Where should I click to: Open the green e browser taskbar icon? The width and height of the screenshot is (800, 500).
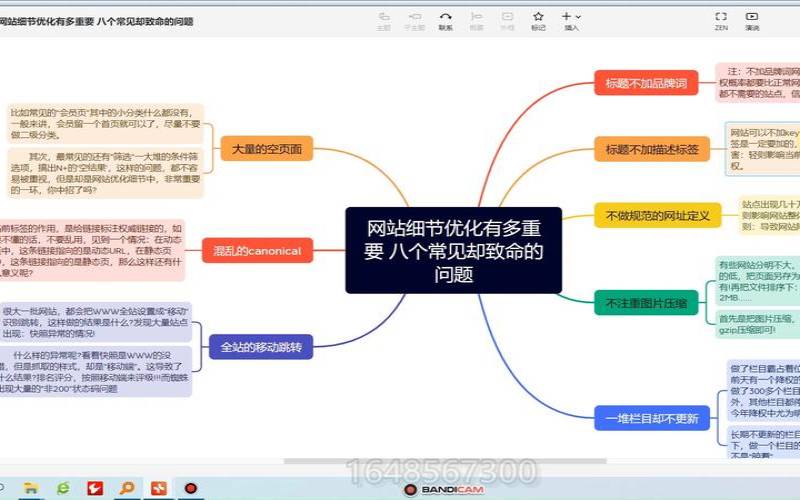63,488
